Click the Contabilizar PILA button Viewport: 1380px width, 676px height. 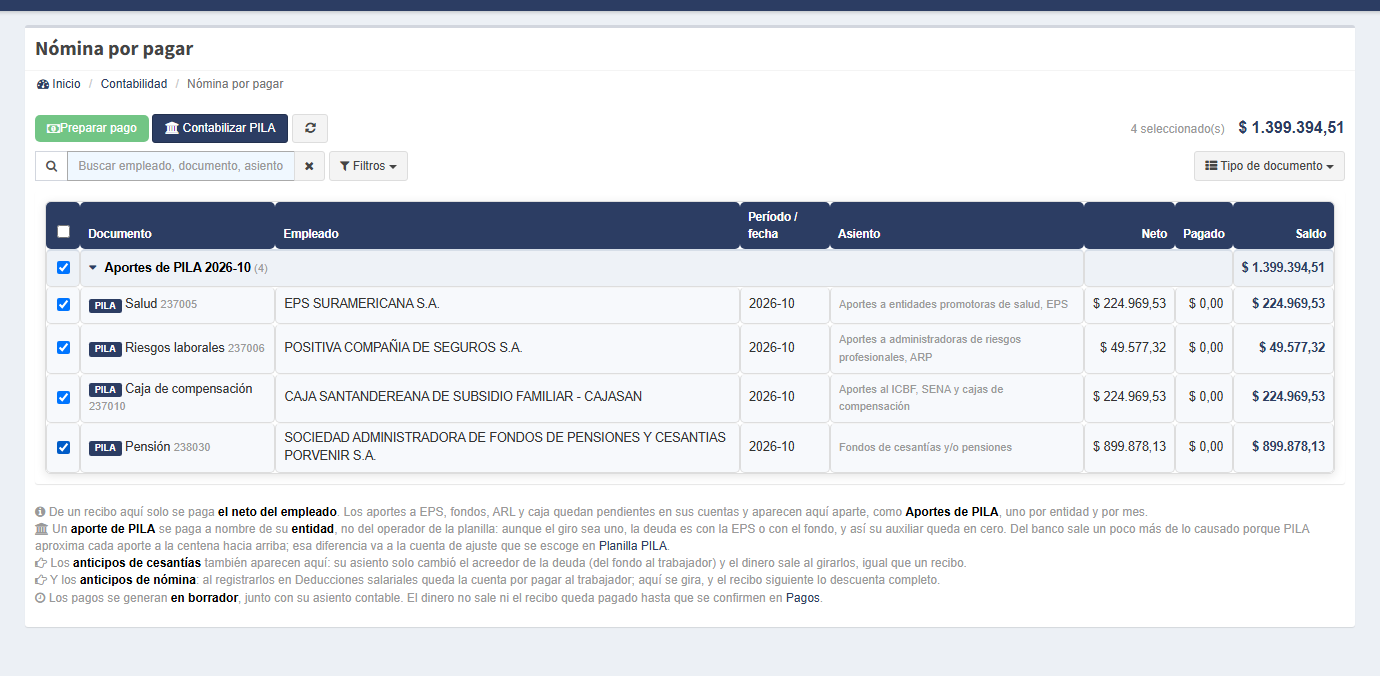click(220, 128)
